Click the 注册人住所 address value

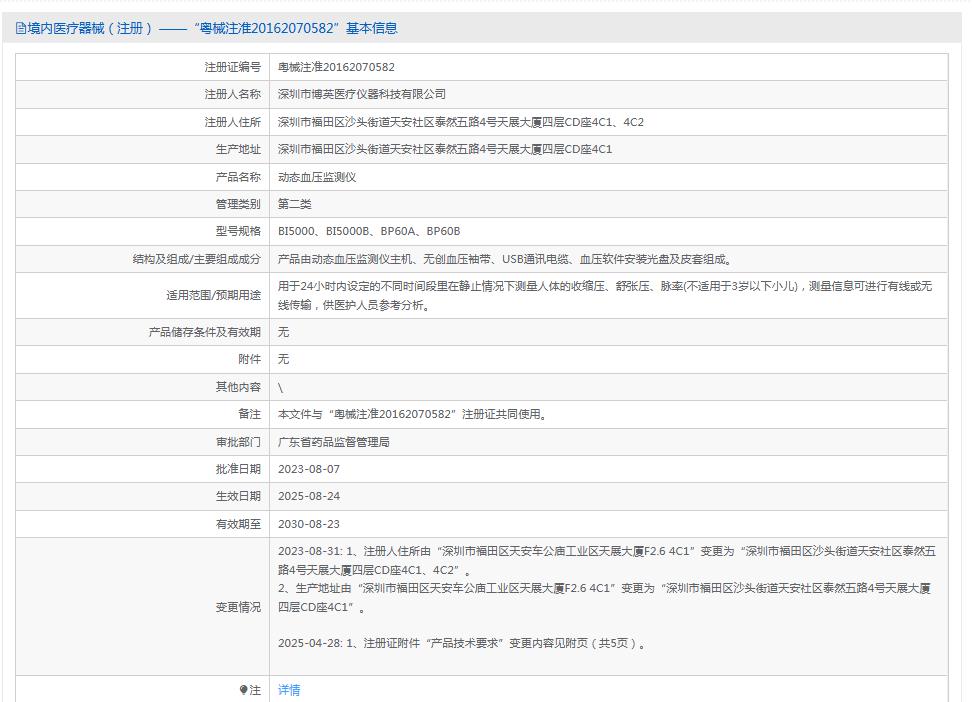pos(461,122)
